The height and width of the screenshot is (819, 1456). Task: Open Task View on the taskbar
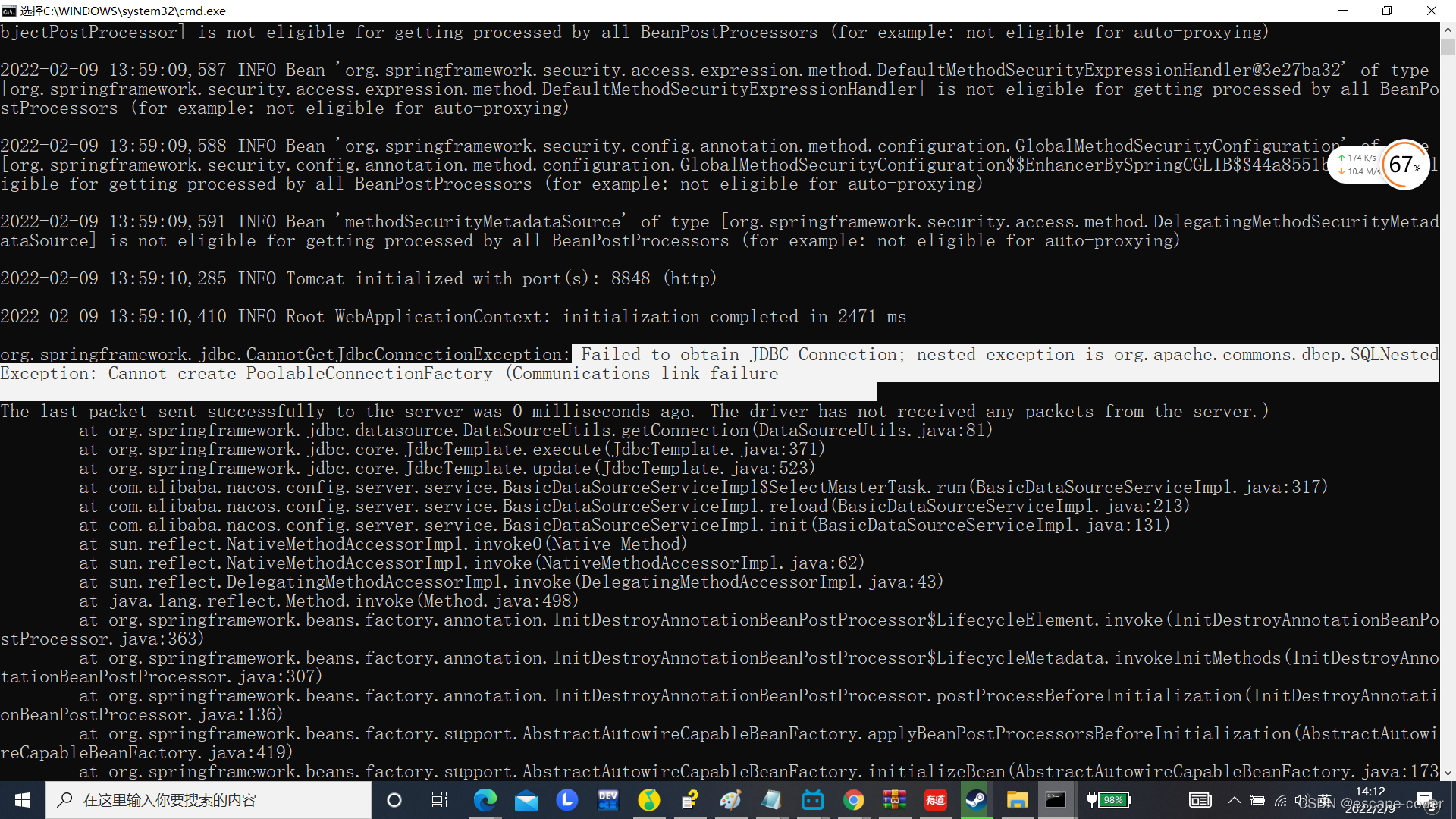pos(439,800)
